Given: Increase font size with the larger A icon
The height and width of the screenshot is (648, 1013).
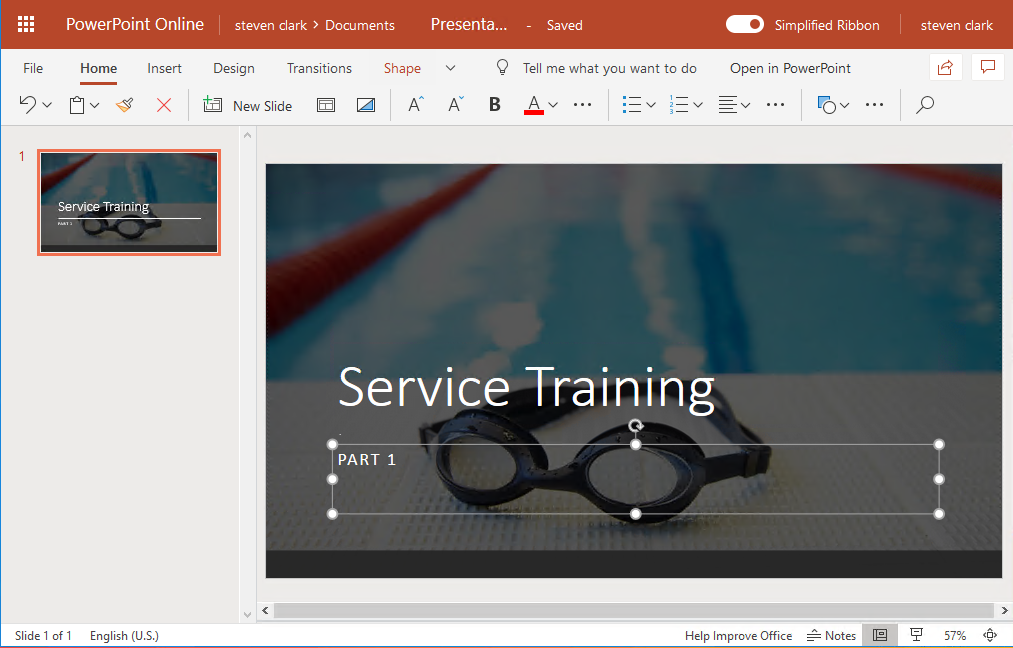Looking at the screenshot, I should pos(416,105).
